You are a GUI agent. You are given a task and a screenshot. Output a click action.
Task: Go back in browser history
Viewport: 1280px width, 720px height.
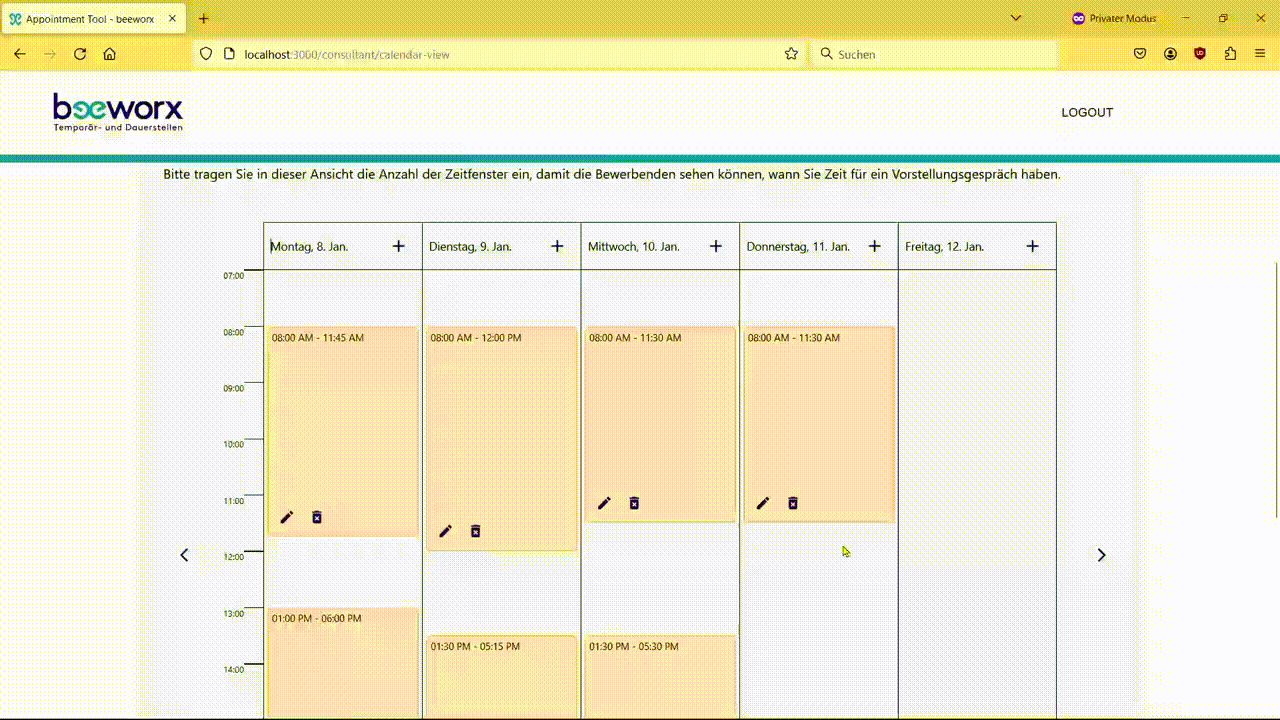pyautogui.click(x=20, y=54)
